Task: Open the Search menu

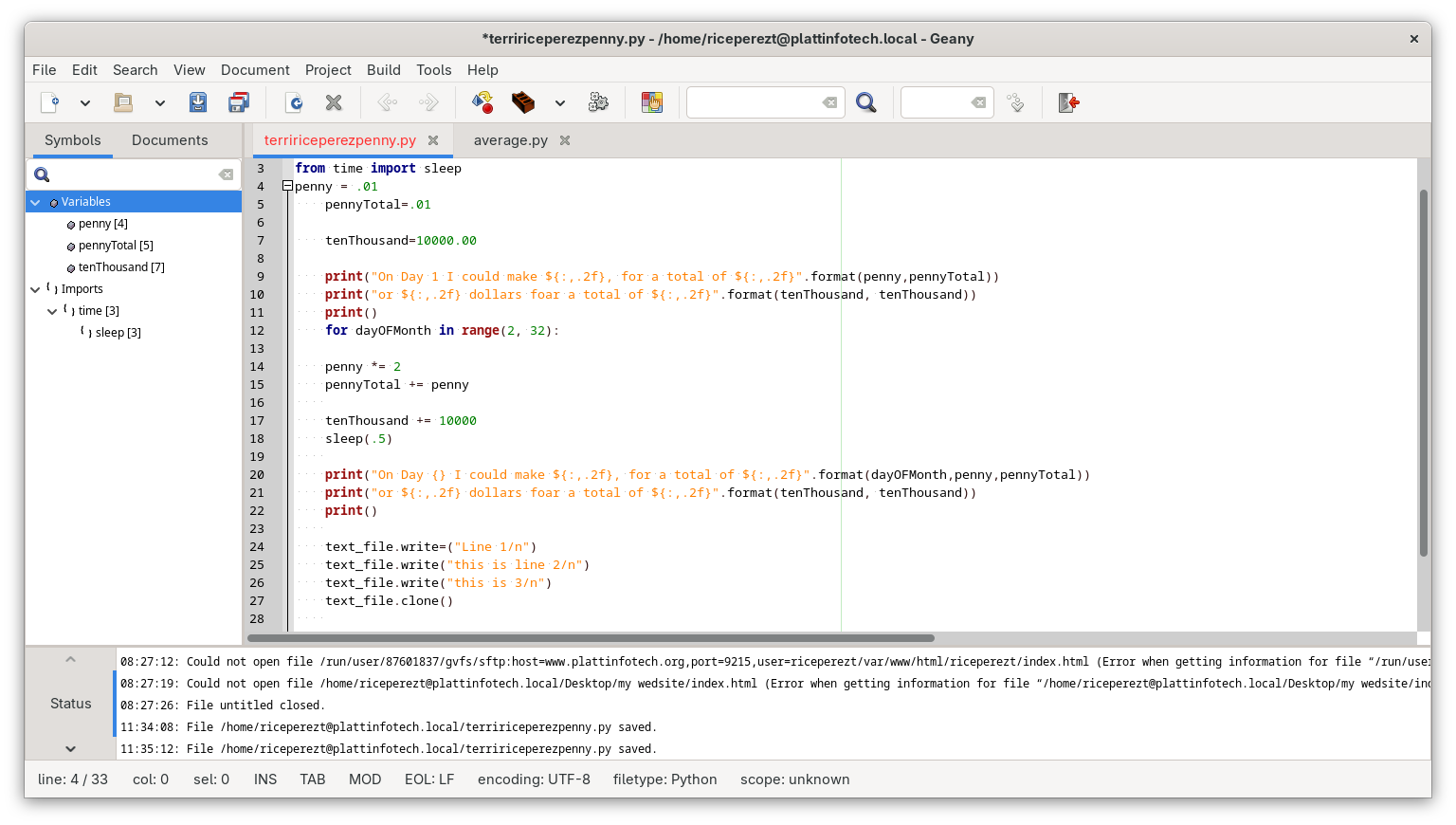Action: click(136, 70)
